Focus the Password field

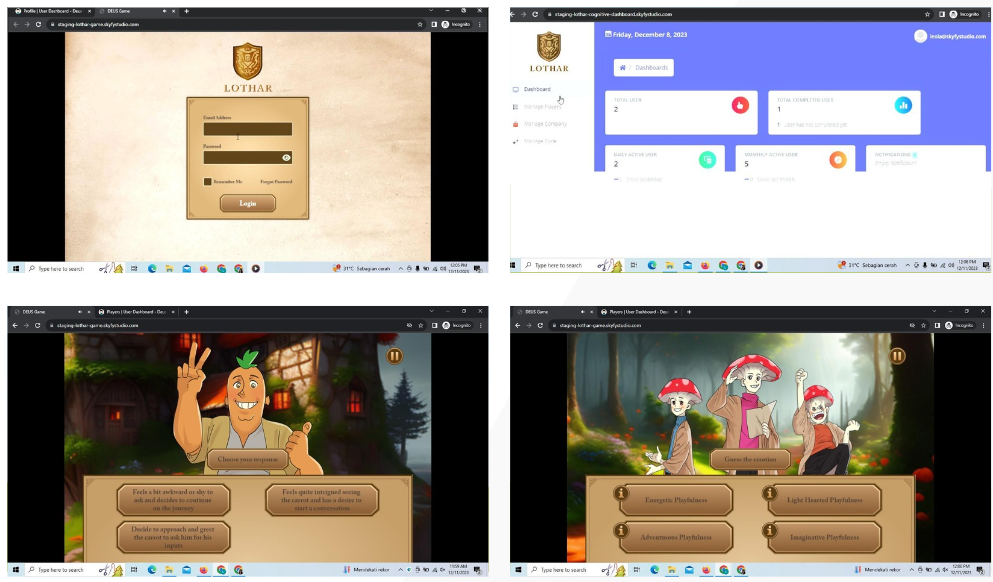coord(248,158)
